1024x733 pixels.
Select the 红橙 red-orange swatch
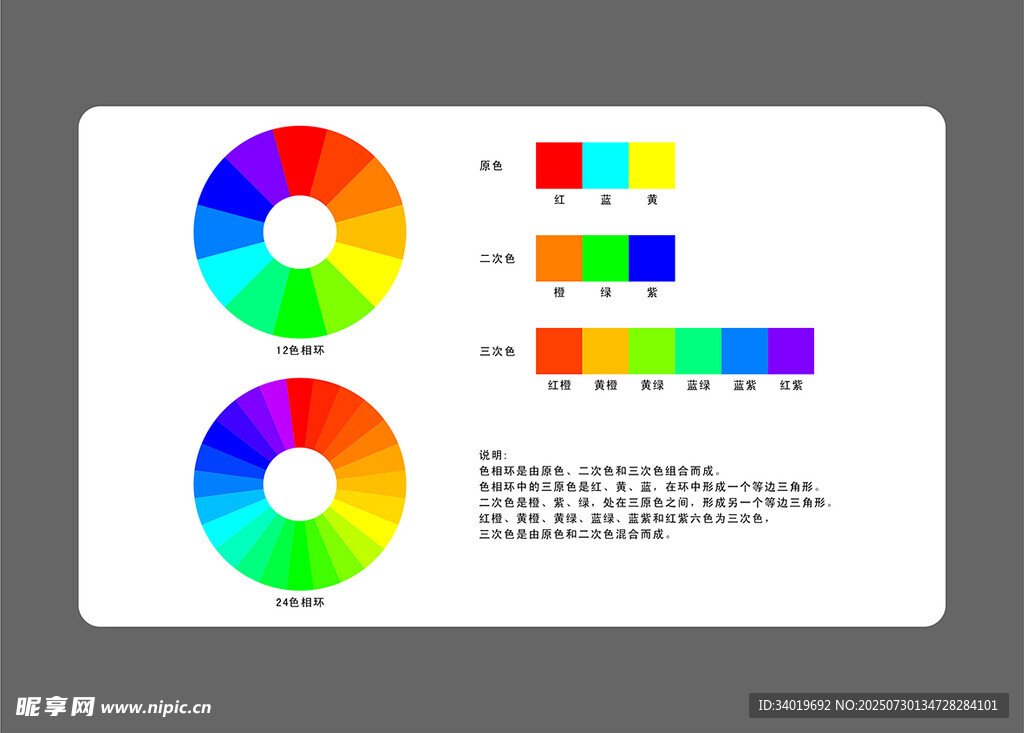558,351
